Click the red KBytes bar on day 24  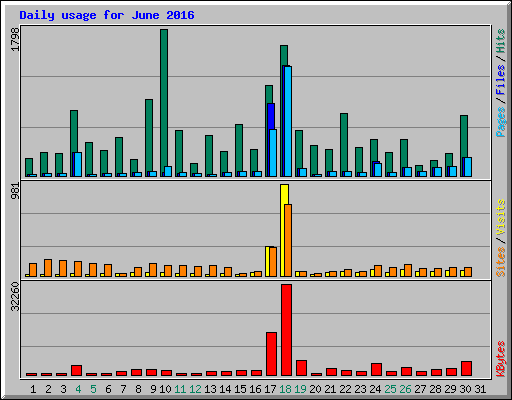[376, 369]
